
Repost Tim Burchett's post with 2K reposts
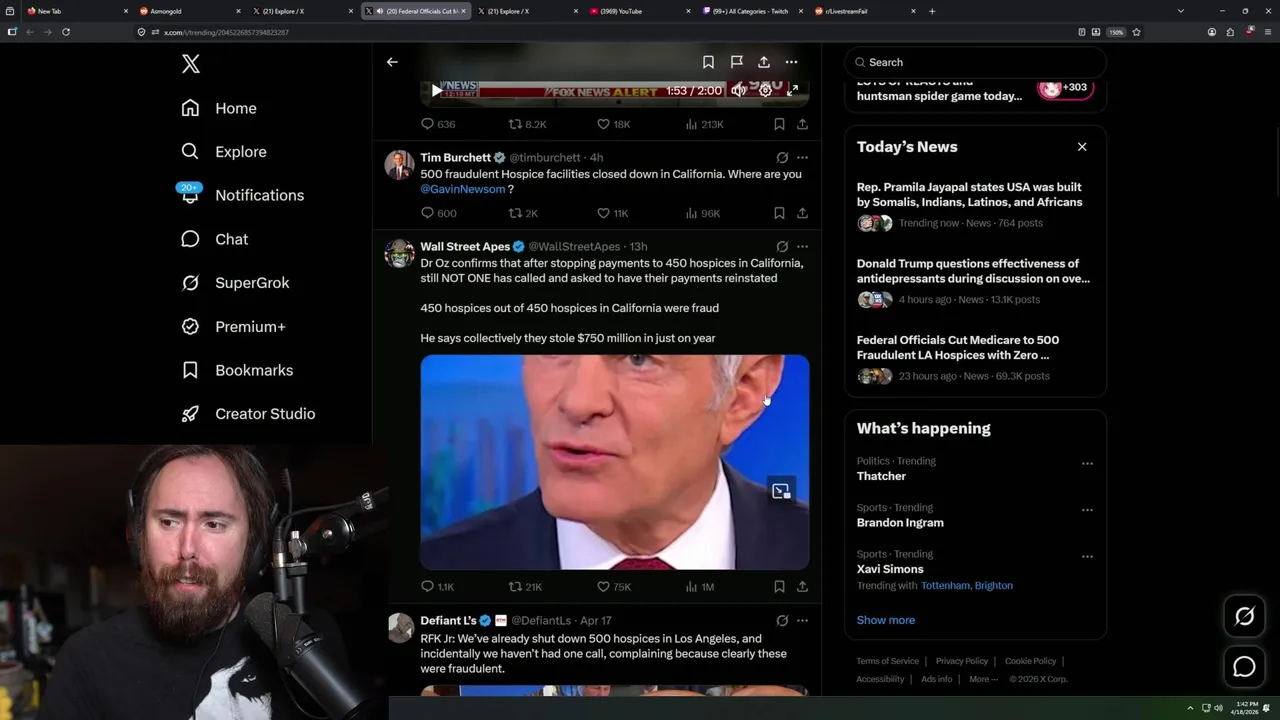[x=523, y=213]
